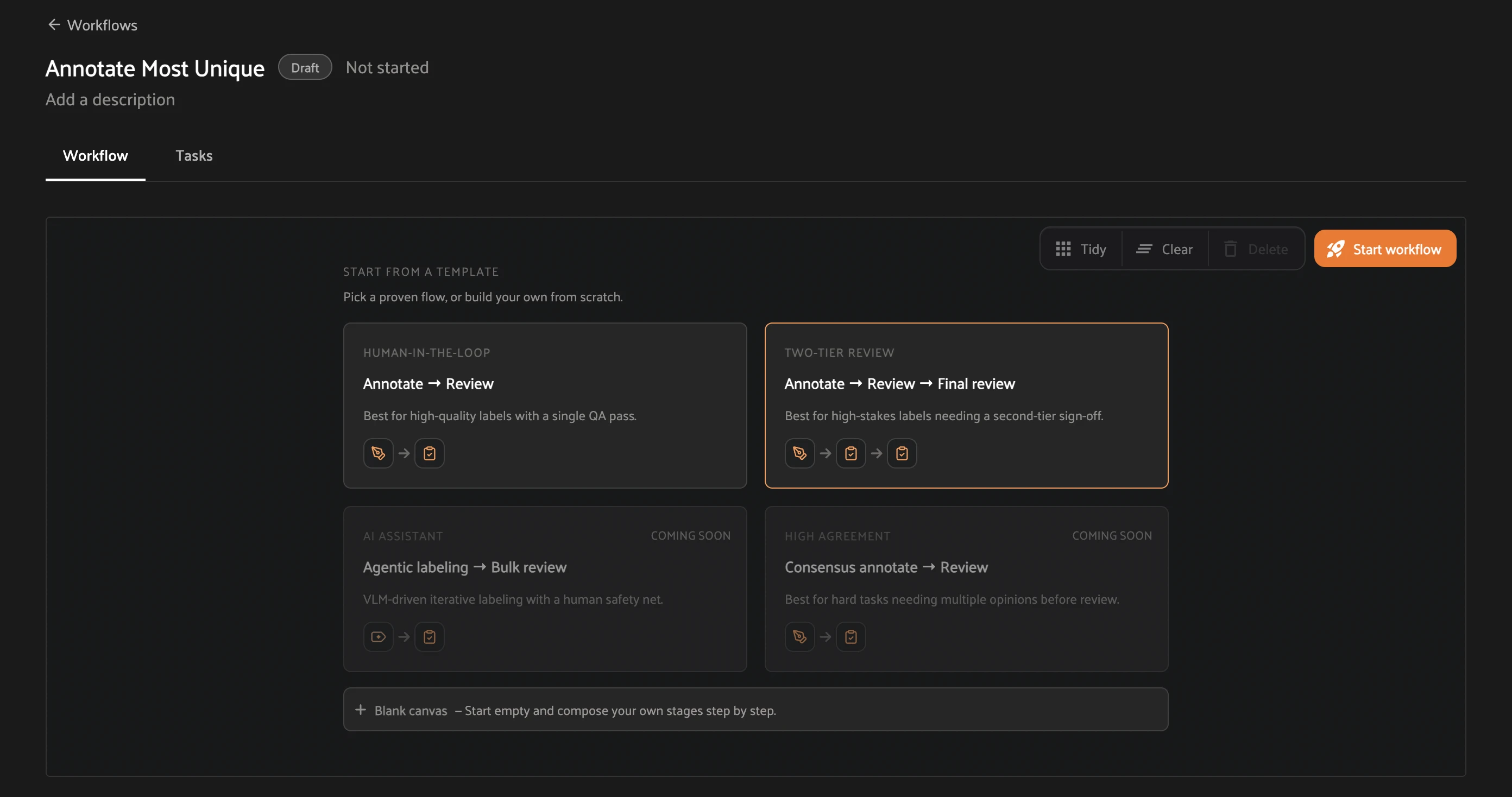Viewport: 1512px width, 797px height.
Task: Click the Not started status text
Action: coord(387,67)
